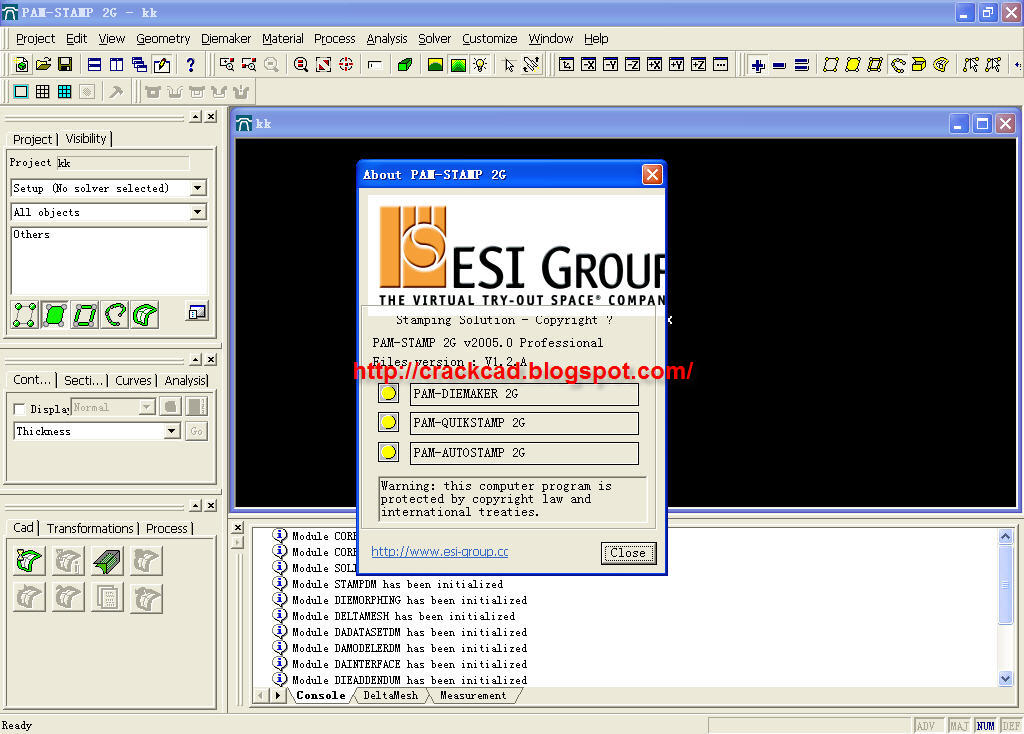
Task: Select the Curves tab
Action: [133, 380]
